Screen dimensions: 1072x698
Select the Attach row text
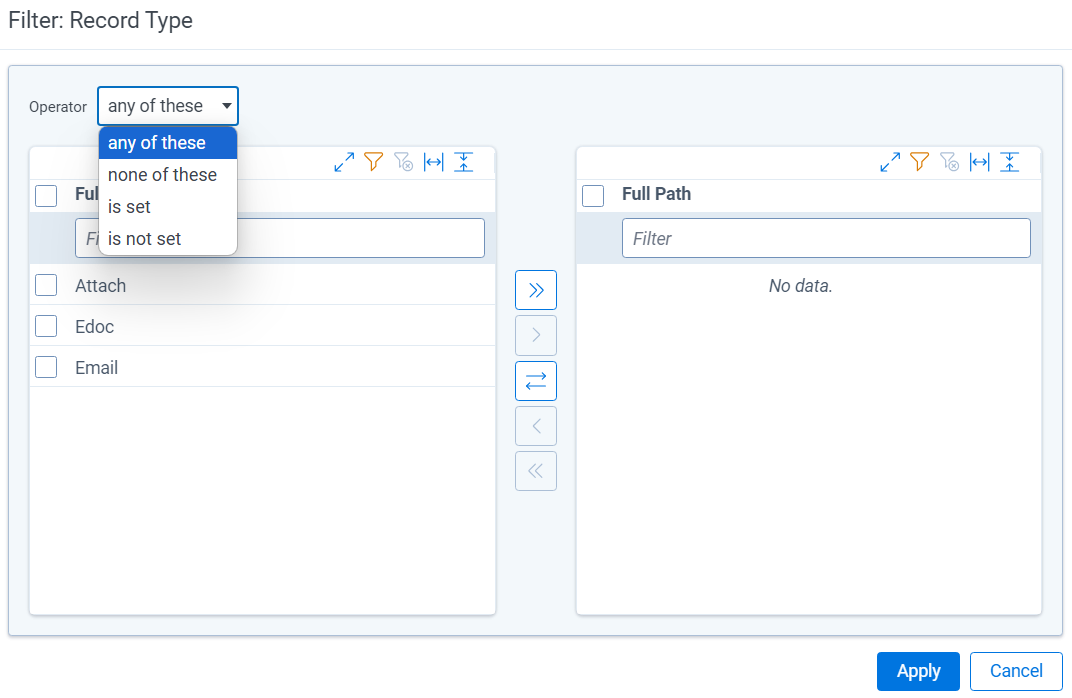[100, 286]
